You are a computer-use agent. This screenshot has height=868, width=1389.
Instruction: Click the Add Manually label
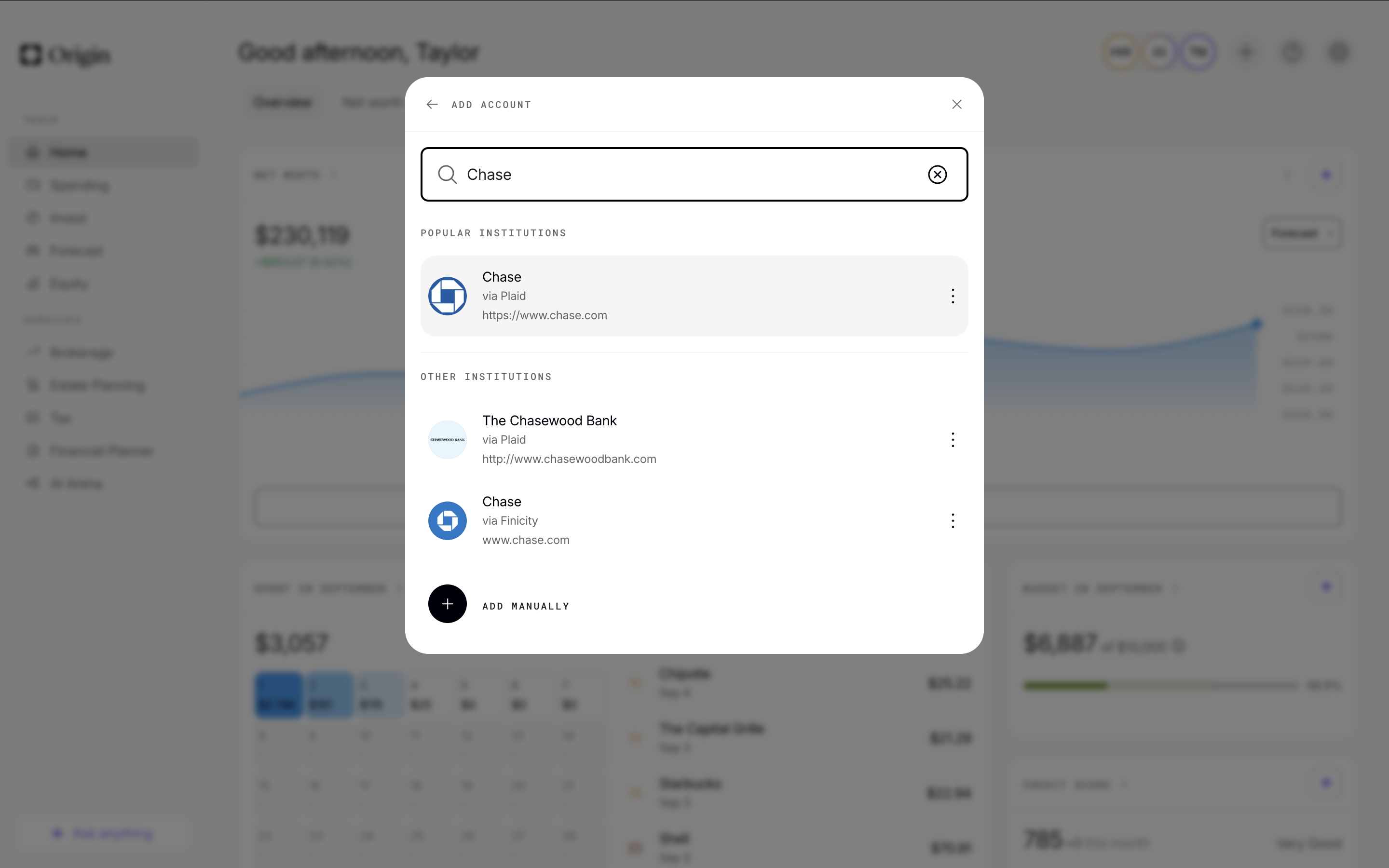coord(526,606)
